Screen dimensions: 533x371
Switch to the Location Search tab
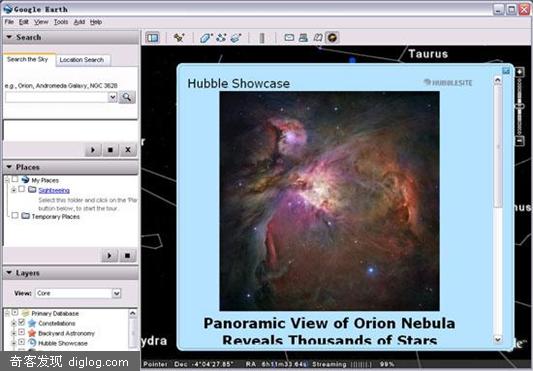(82, 60)
